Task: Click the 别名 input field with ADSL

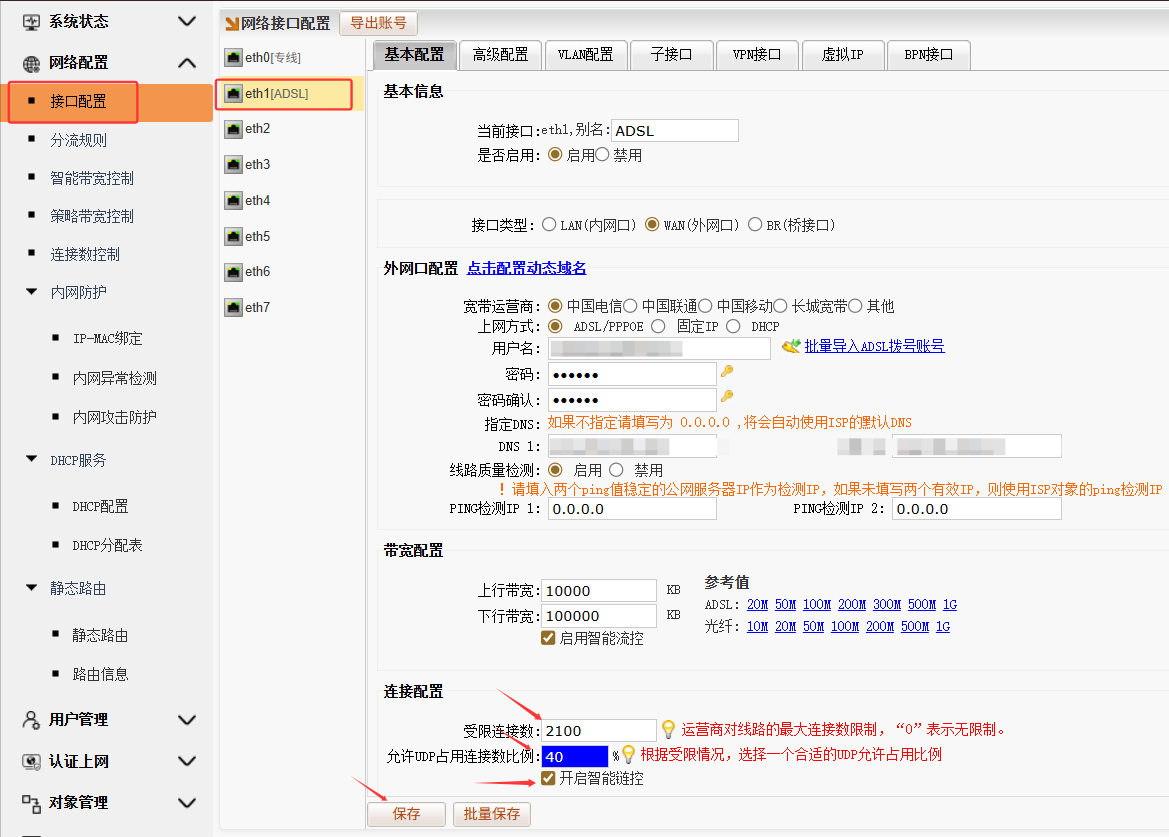Action: [x=675, y=130]
